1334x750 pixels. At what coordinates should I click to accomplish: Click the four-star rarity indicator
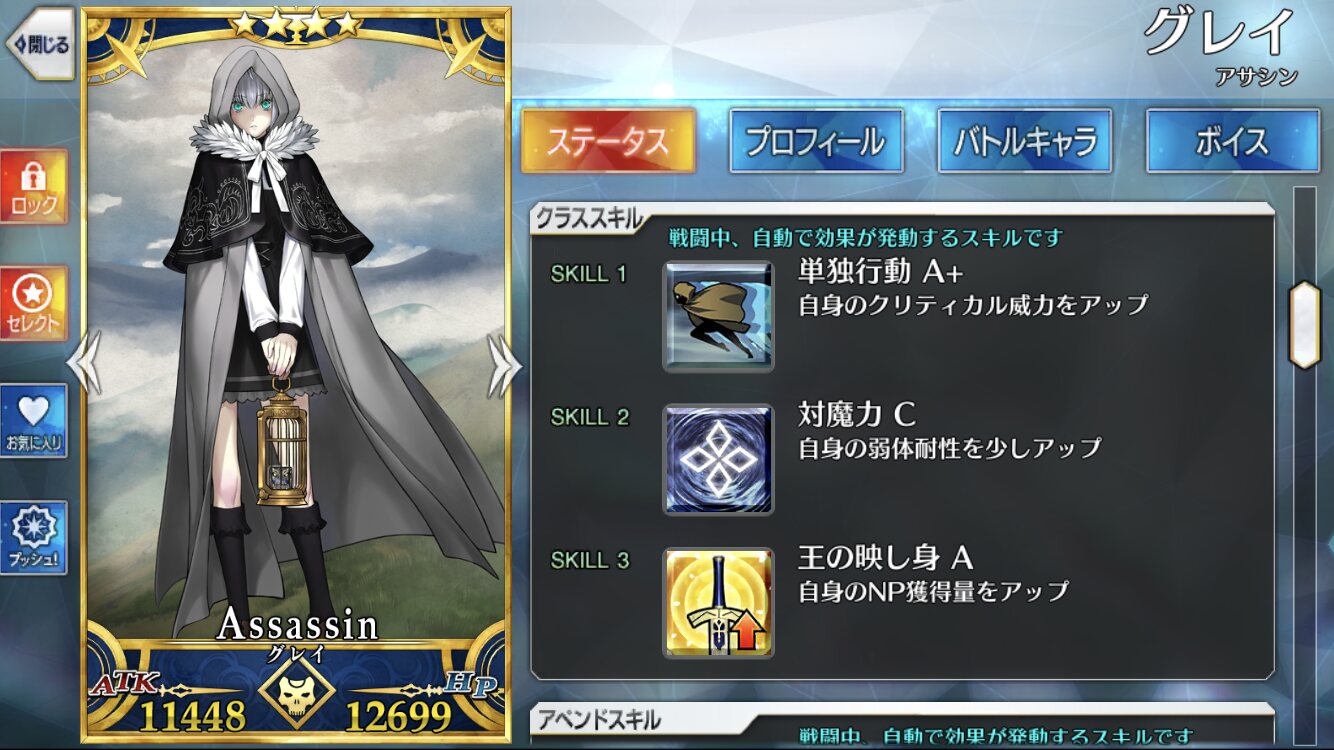(x=295, y=24)
